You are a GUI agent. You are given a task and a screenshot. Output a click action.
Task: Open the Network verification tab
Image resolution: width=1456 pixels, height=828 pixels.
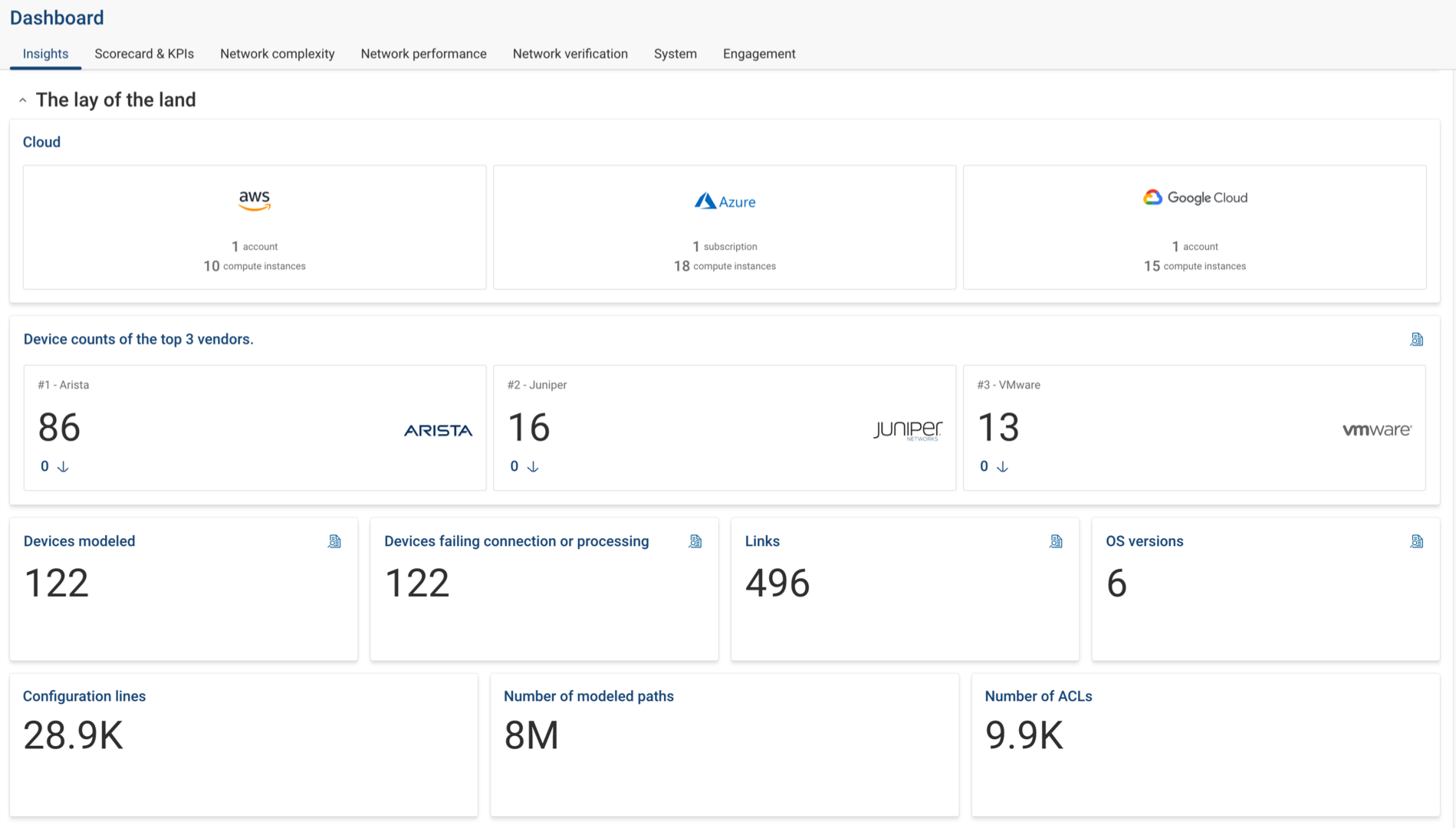pos(570,54)
